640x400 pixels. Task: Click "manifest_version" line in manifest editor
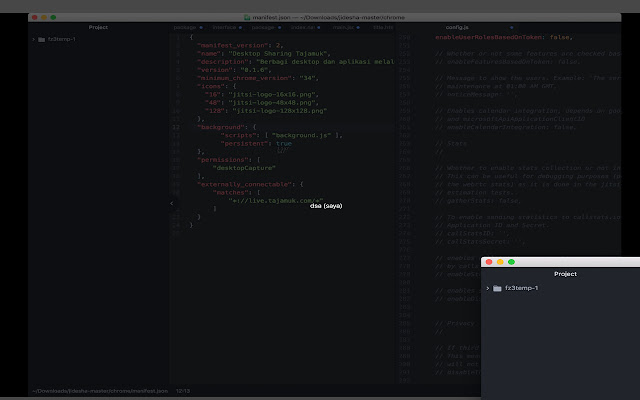240,45
